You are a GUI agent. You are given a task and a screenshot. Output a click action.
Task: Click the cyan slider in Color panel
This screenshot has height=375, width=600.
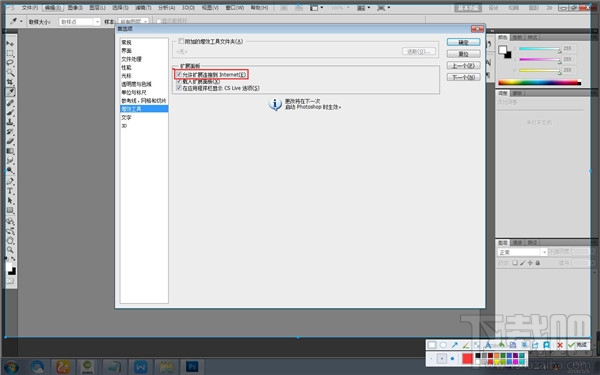(x=539, y=49)
